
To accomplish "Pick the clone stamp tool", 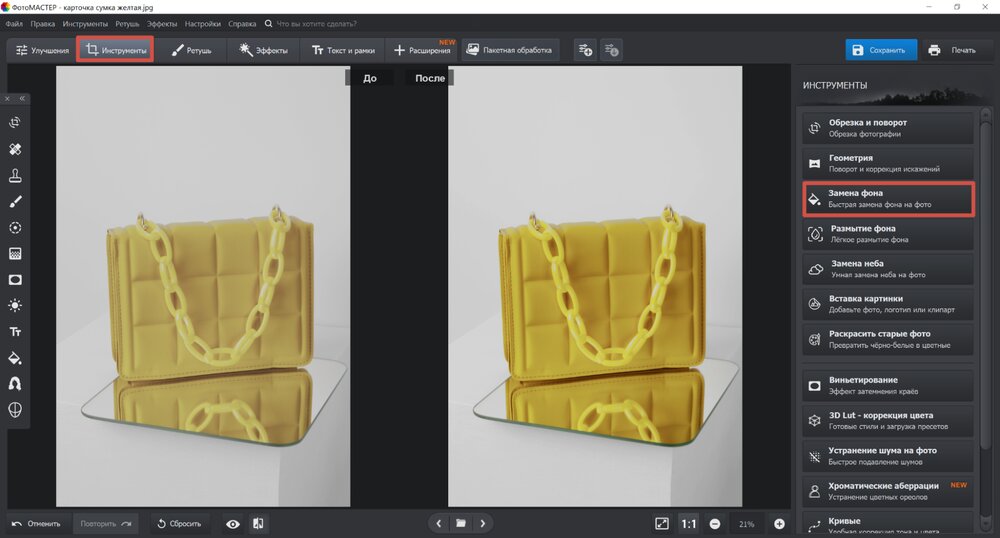I will point(15,176).
